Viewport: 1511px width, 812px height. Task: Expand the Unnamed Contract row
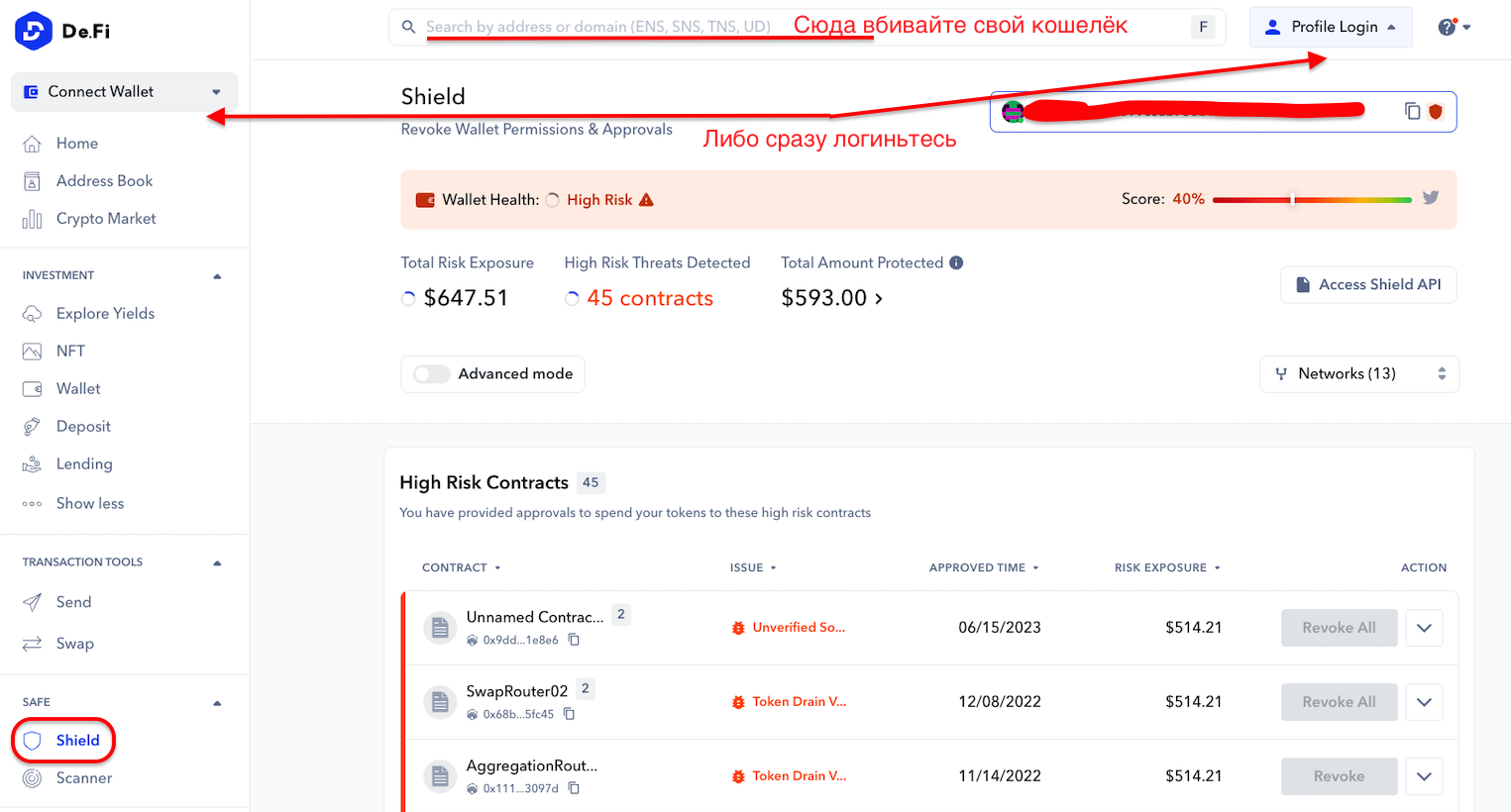click(1424, 628)
